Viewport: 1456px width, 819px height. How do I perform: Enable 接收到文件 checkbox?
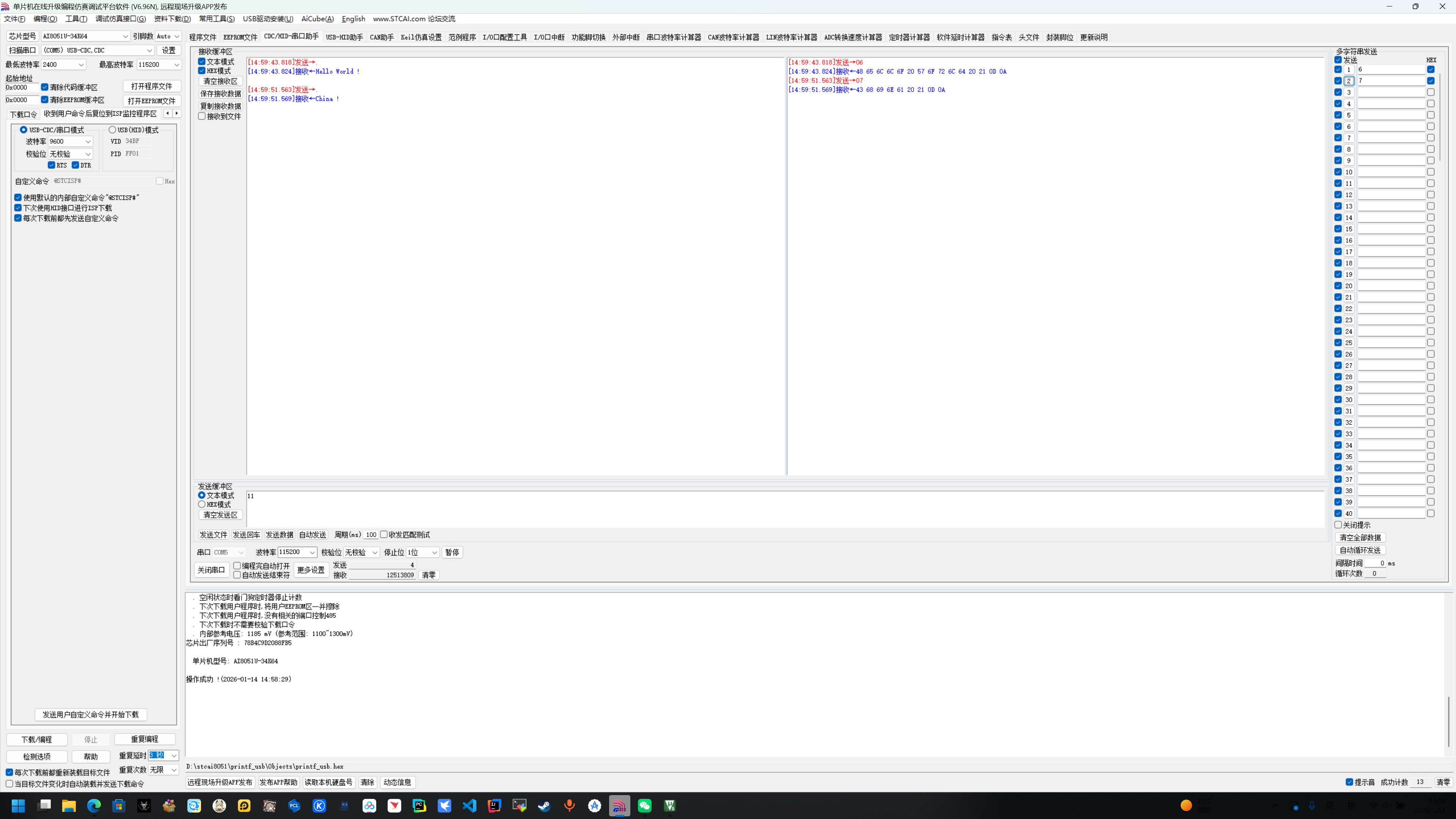click(x=202, y=116)
